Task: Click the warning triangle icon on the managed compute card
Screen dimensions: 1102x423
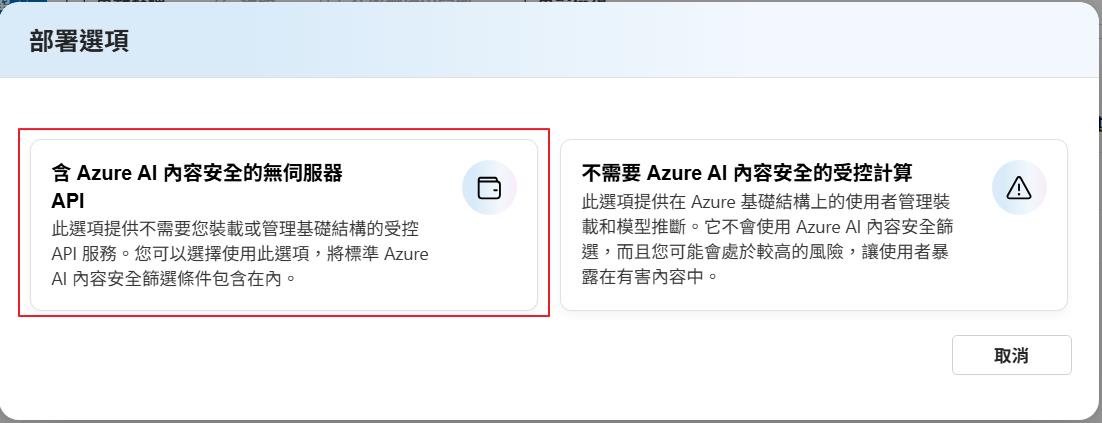Action: tap(1018, 188)
